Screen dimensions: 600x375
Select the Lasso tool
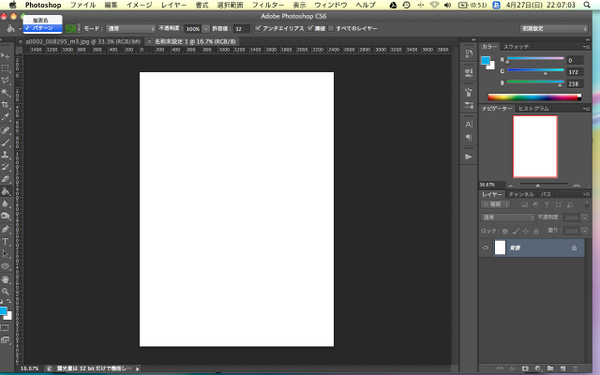tap(5, 80)
